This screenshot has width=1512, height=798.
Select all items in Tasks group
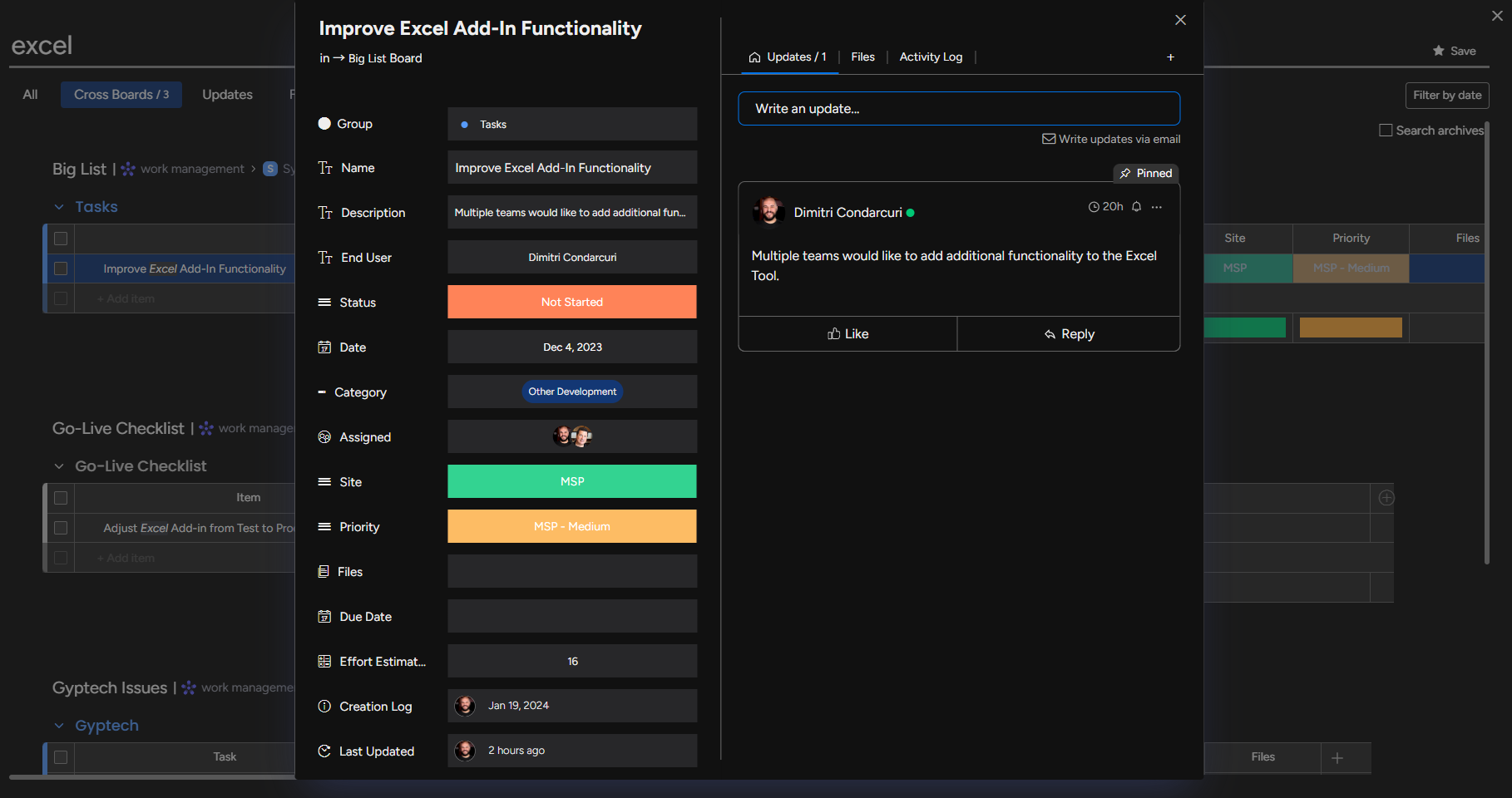(x=61, y=239)
